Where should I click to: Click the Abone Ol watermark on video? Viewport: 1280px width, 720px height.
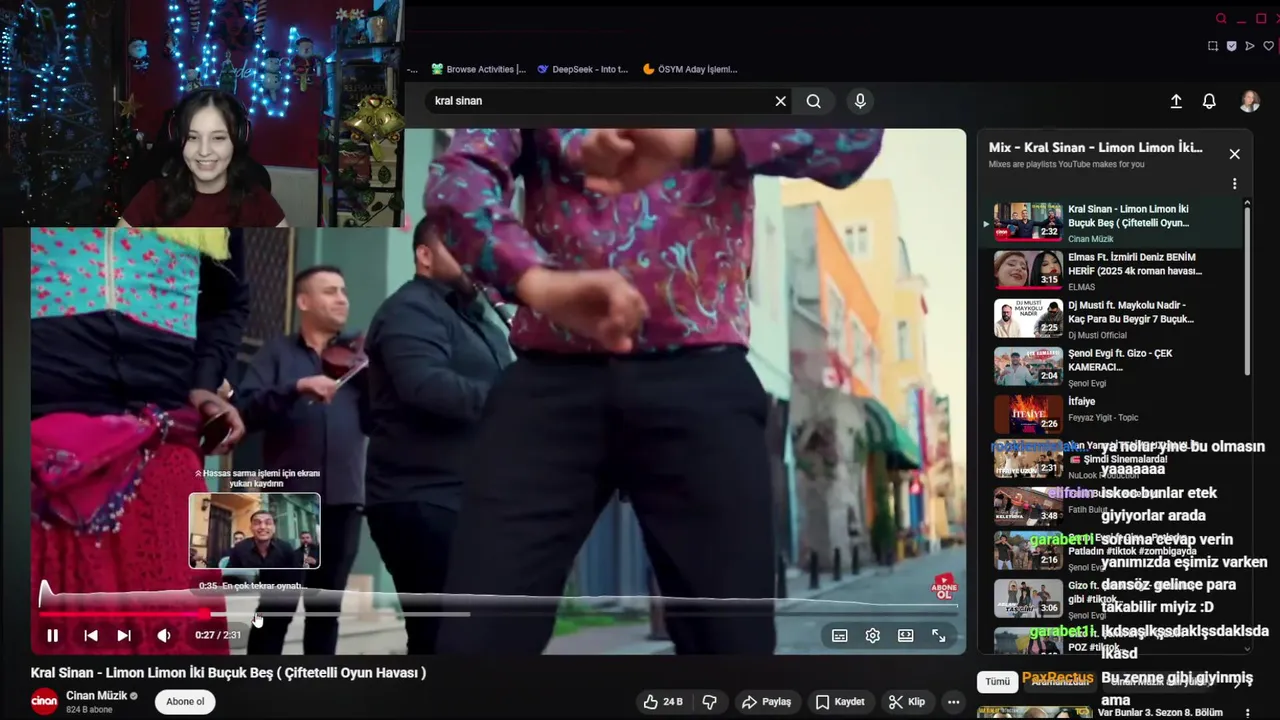click(x=944, y=587)
